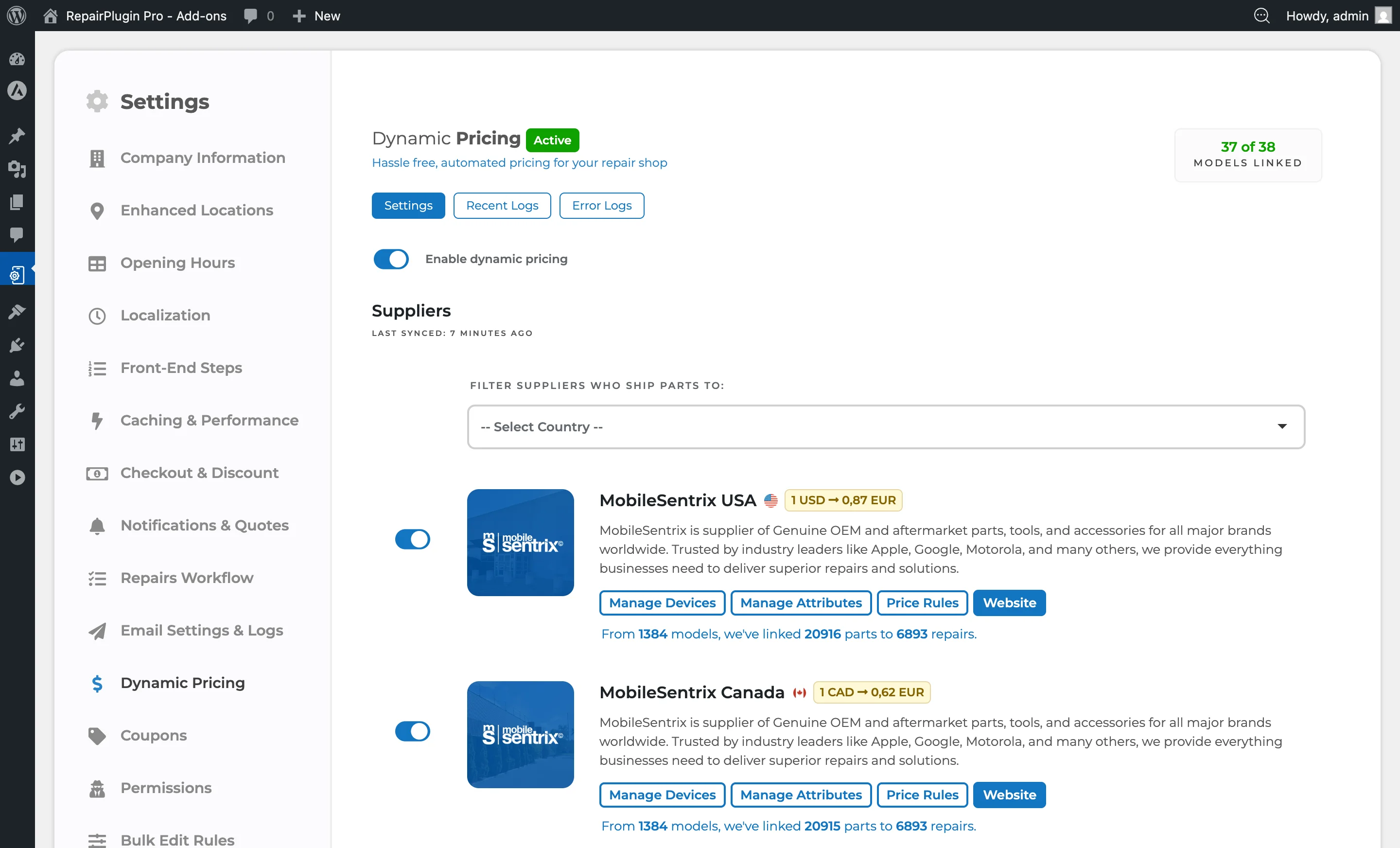Open the Dynamic Pricing settings menu item

(x=182, y=683)
